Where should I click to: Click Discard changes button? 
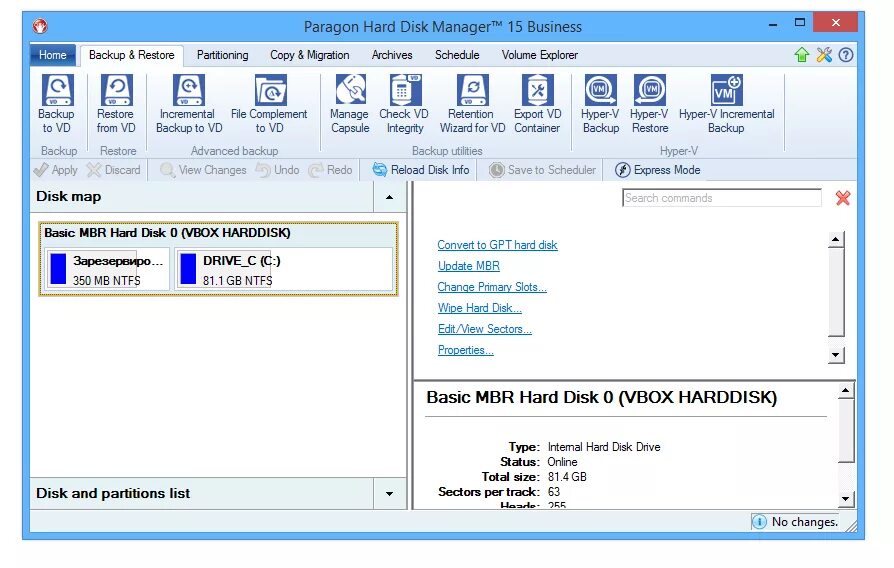click(113, 170)
